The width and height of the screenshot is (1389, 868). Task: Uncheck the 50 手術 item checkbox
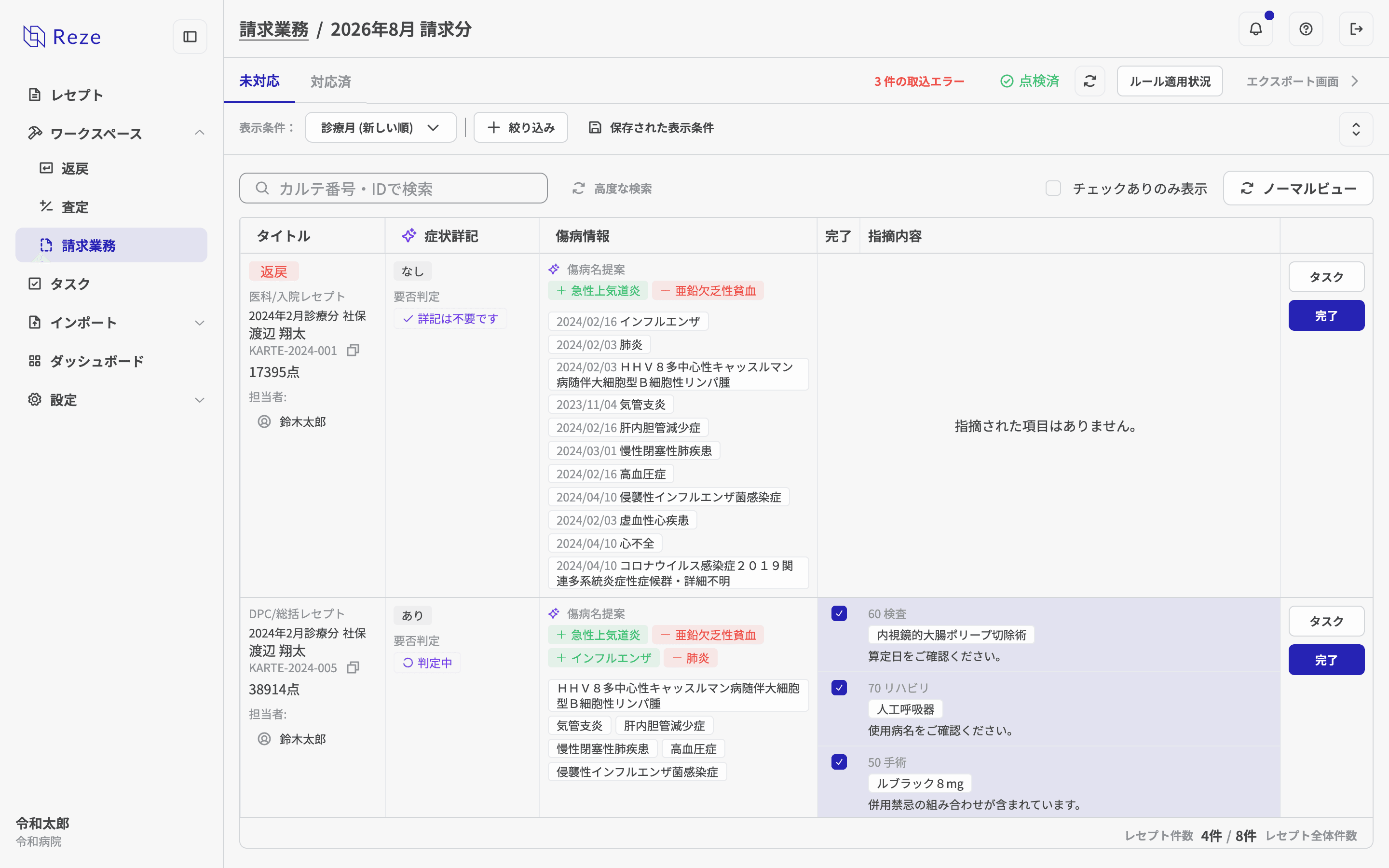[x=839, y=762]
